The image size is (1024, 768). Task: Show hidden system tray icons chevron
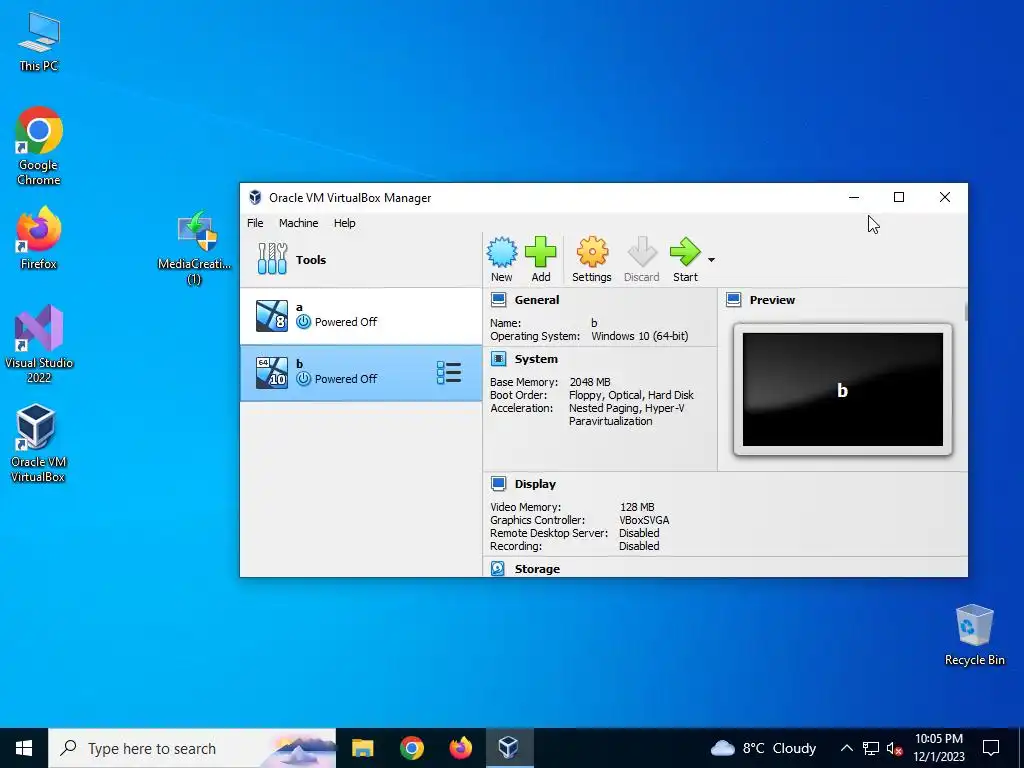click(x=846, y=748)
